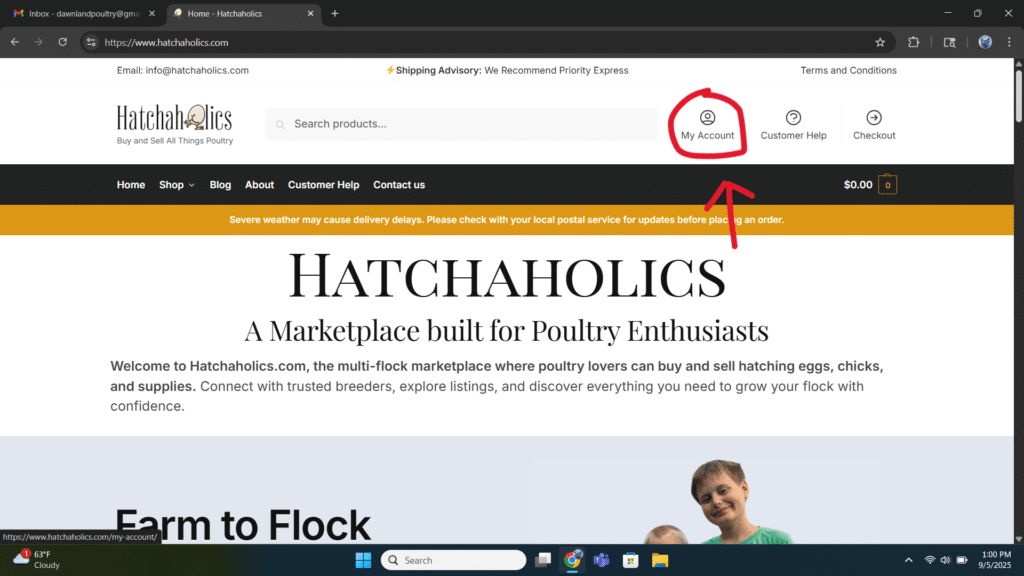Reload the Hatchaholics page
The height and width of the screenshot is (576, 1024).
coord(63,42)
